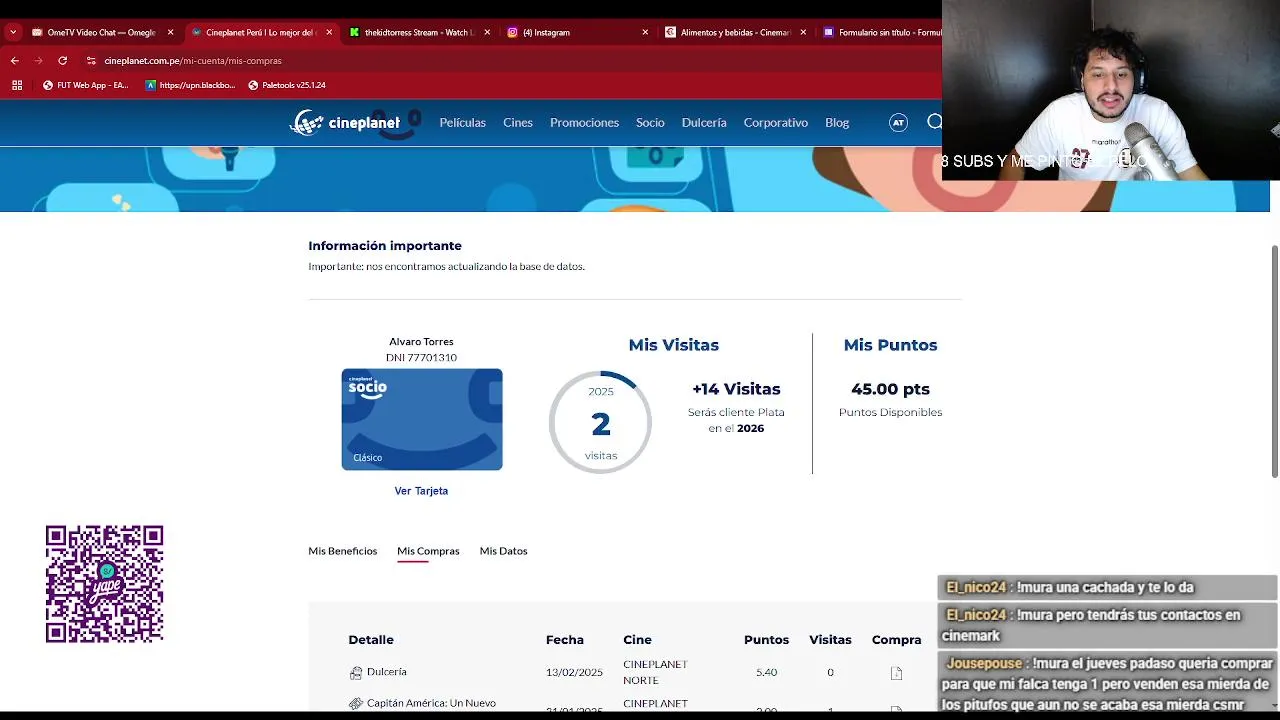Click the Información importante heading

pos(385,246)
